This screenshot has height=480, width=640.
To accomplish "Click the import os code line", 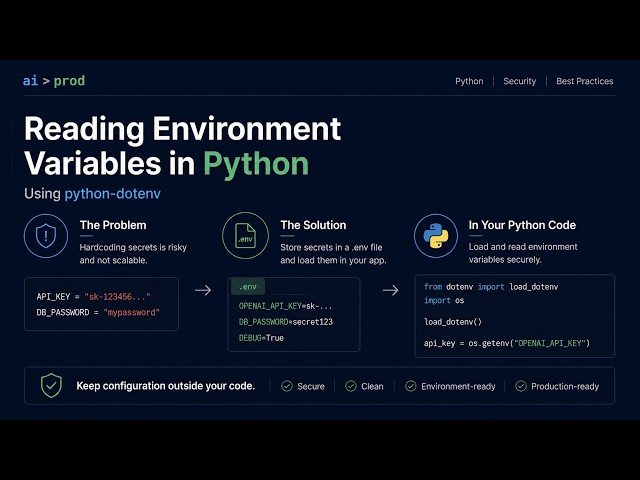I will pyautogui.click(x=444, y=301).
